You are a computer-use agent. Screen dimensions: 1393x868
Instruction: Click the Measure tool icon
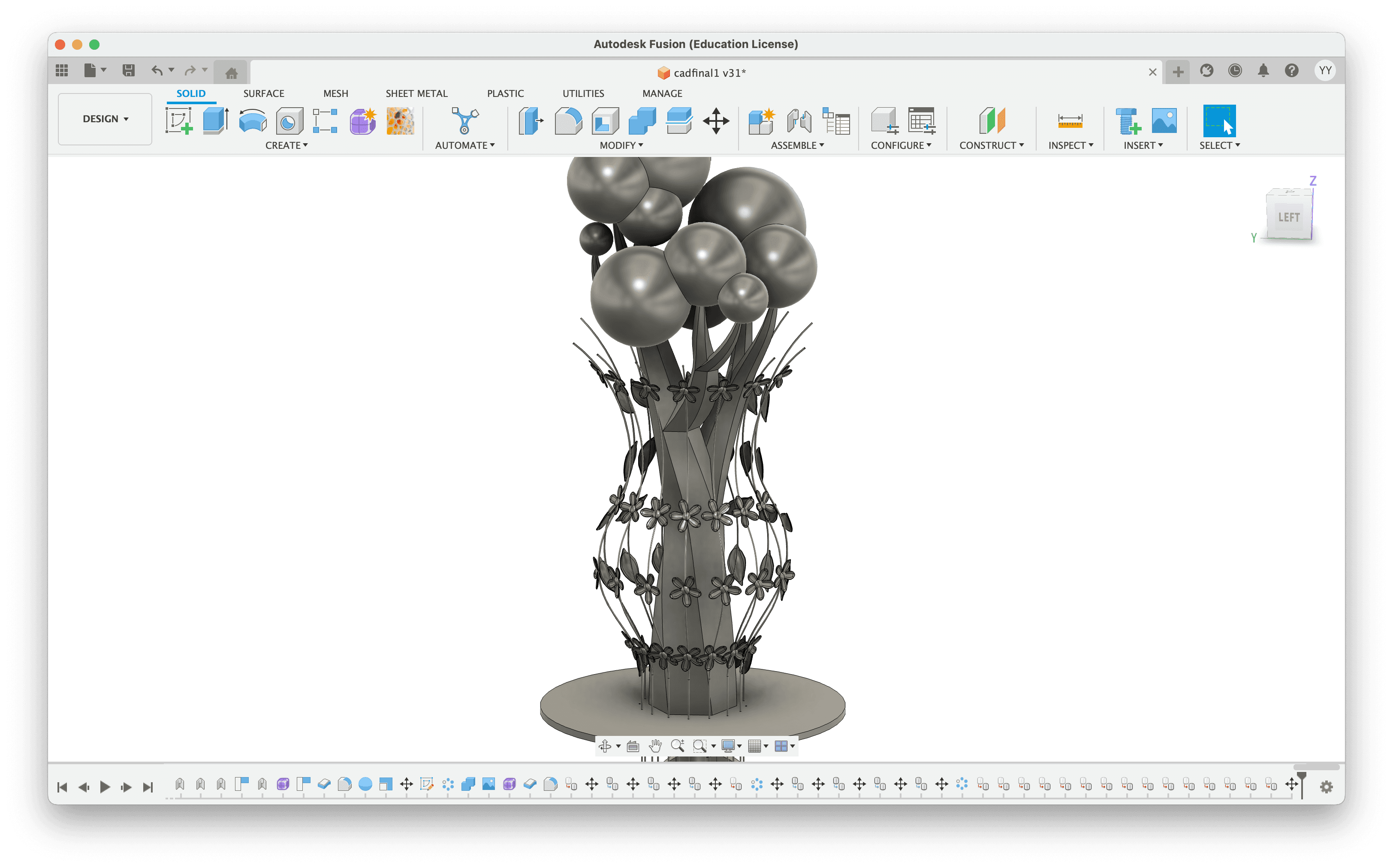click(1070, 121)
